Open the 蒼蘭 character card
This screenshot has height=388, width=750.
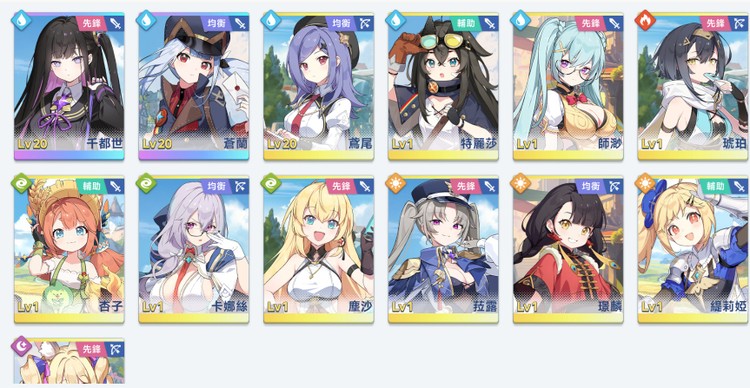tap(194, 86)
